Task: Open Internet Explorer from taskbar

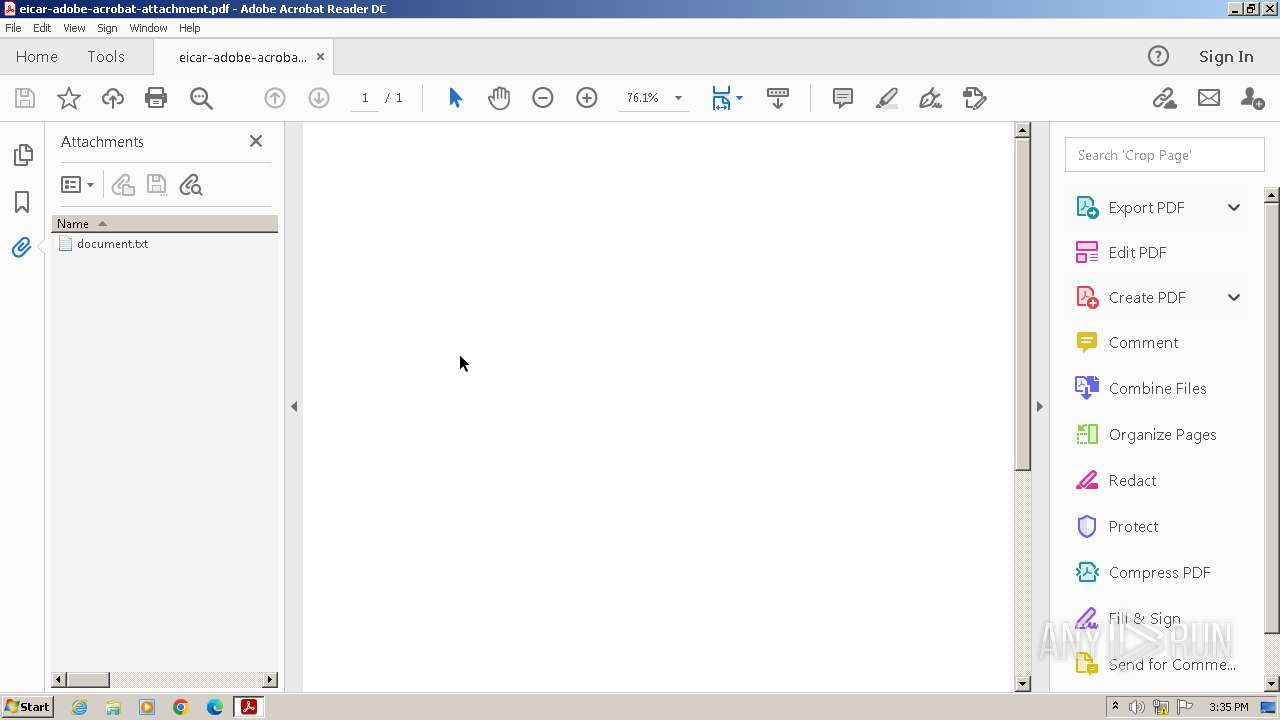Action: pyautogui.click(x=79, y=707)
